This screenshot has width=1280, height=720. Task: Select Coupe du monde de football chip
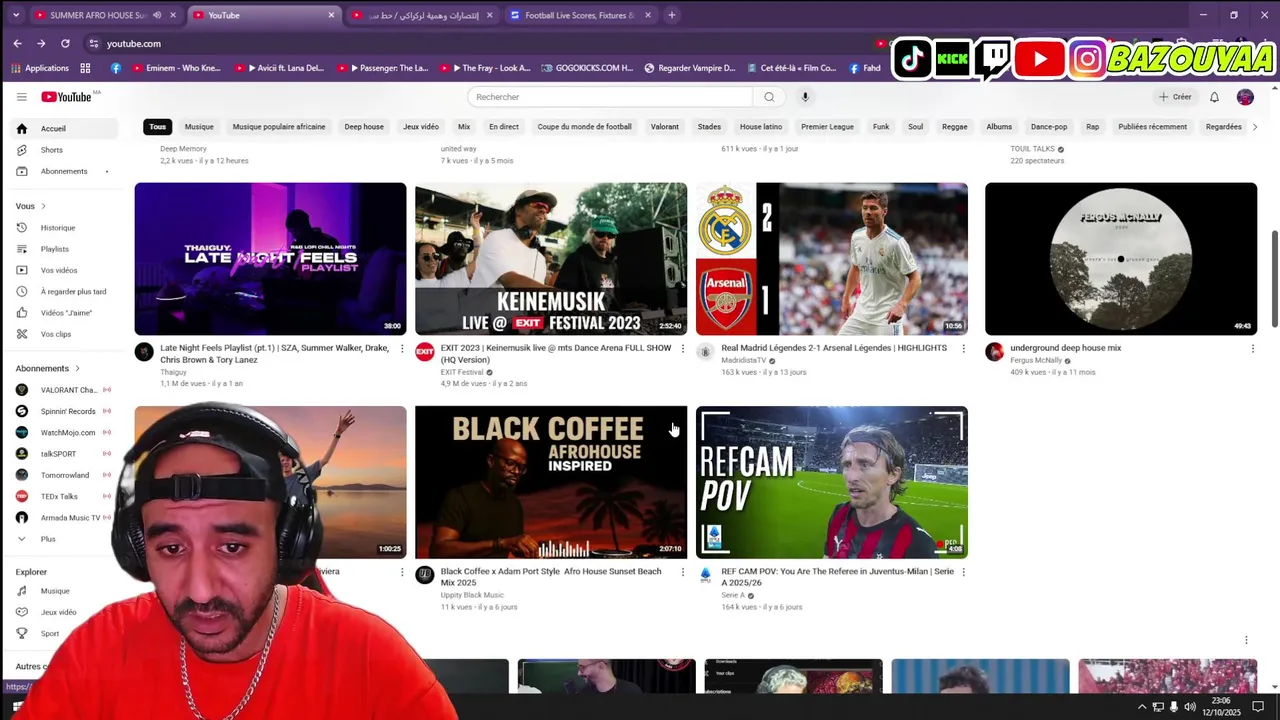click(585, 127)
